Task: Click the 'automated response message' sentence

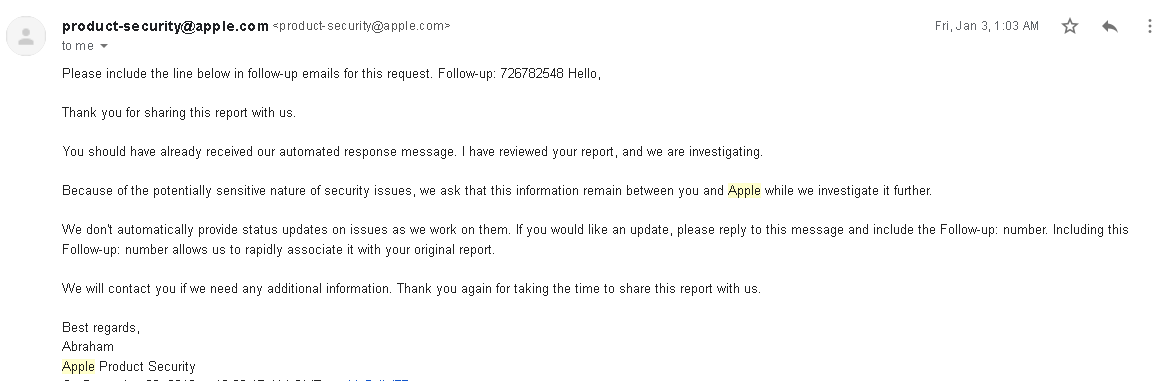Action: 413,152
